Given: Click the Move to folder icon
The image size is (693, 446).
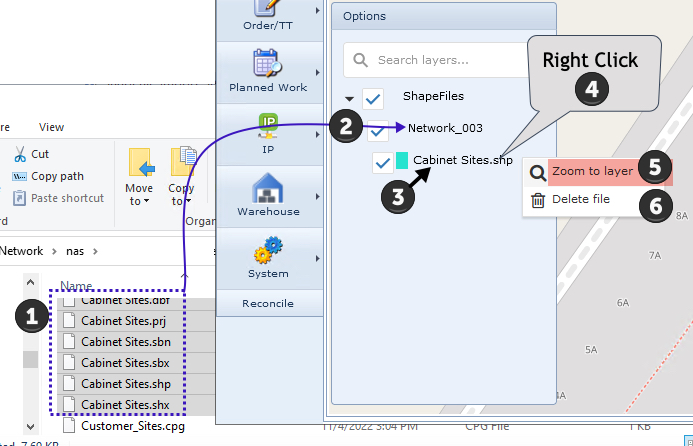Looking at the screenshot, I should (138, 163).
